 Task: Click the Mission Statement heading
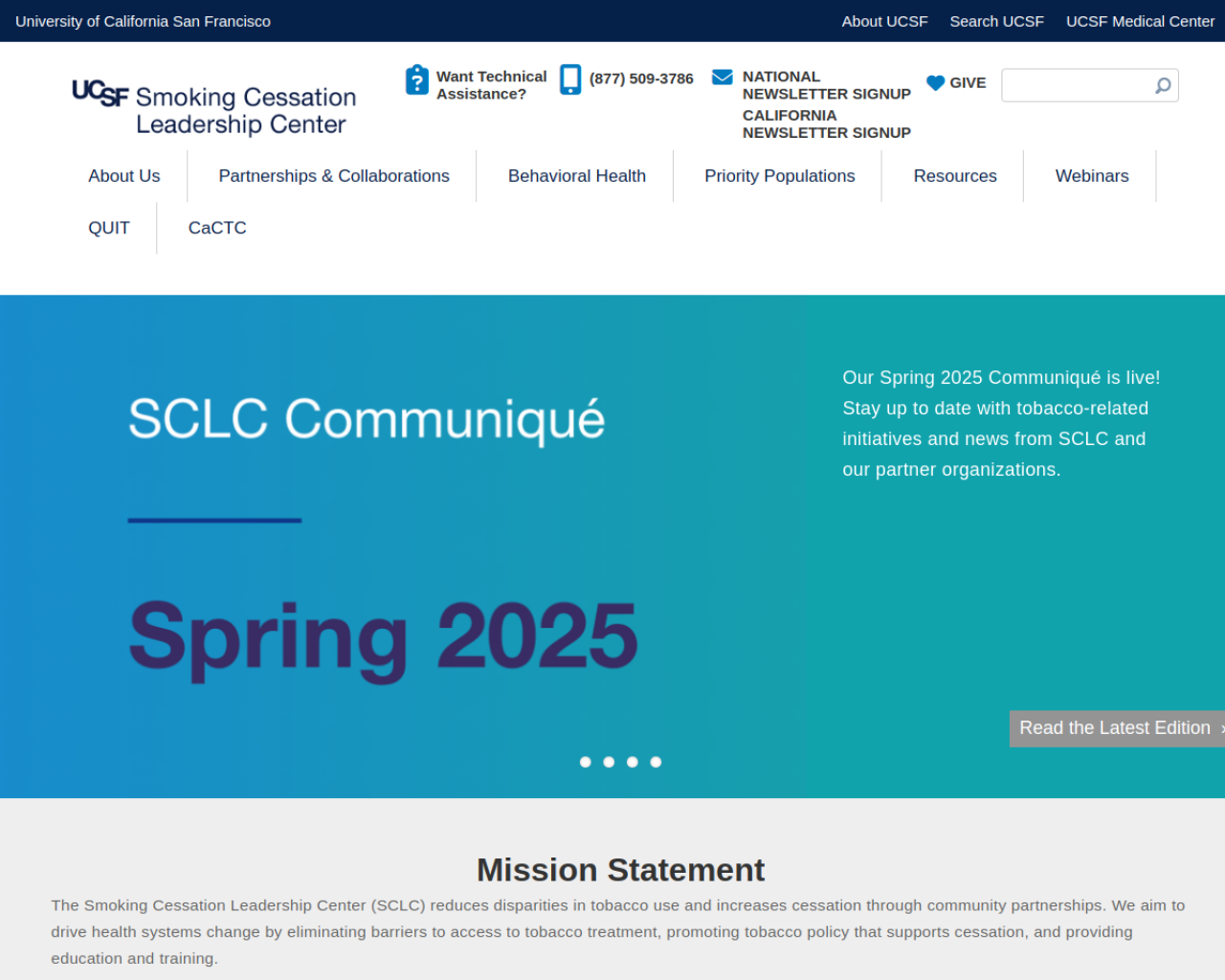(620, 870)
